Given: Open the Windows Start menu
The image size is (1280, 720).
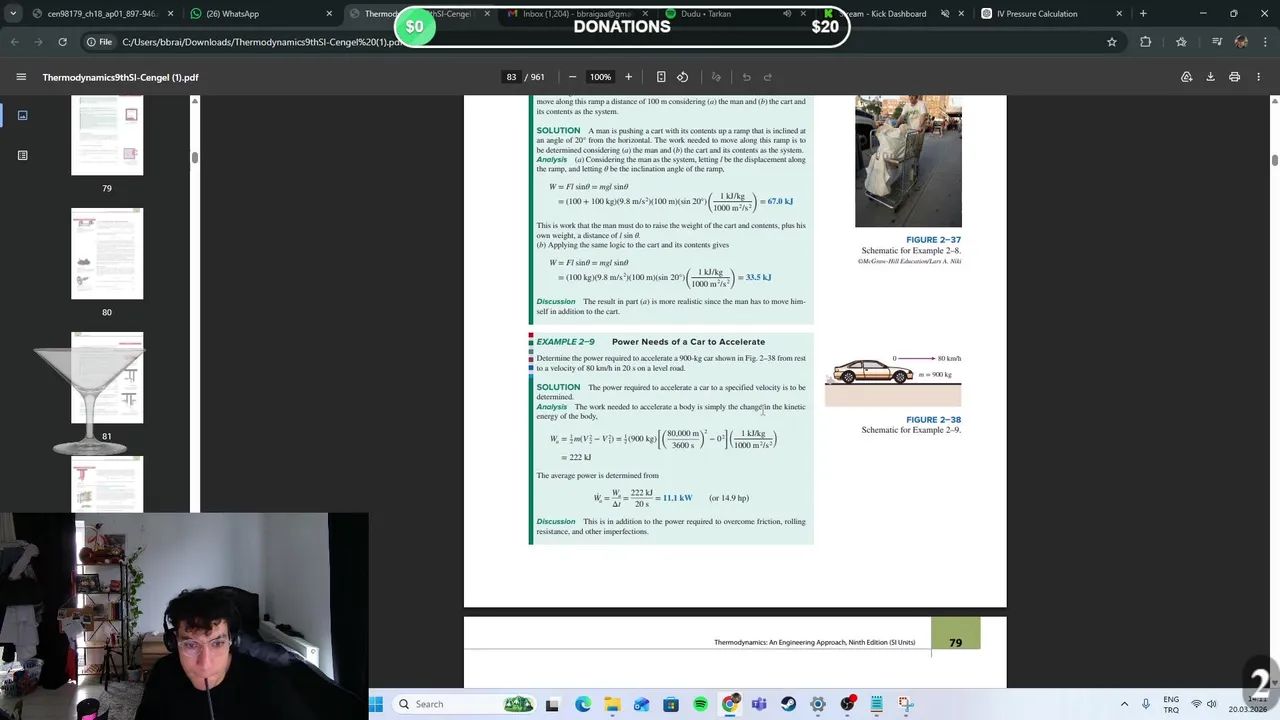Looking at the screenshot, I should [x=376, y=704].
